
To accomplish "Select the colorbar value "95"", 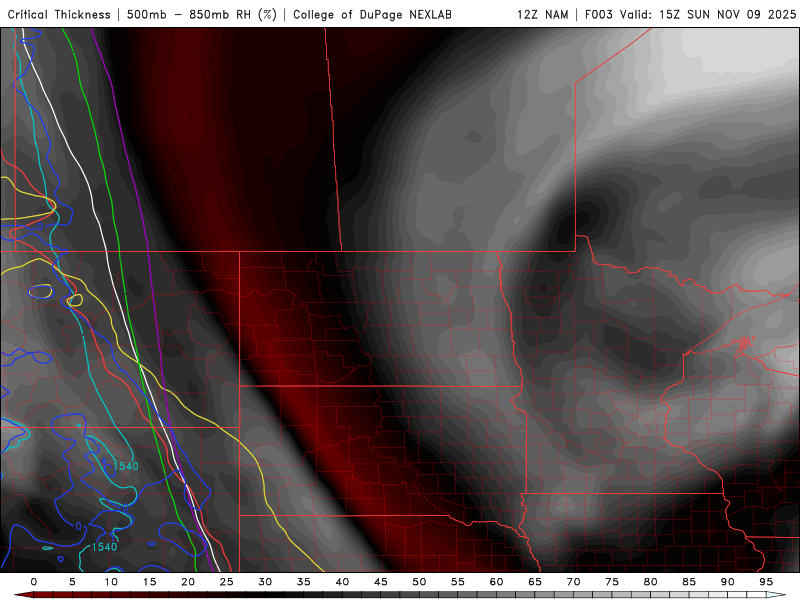I will [x=766, y=582].
